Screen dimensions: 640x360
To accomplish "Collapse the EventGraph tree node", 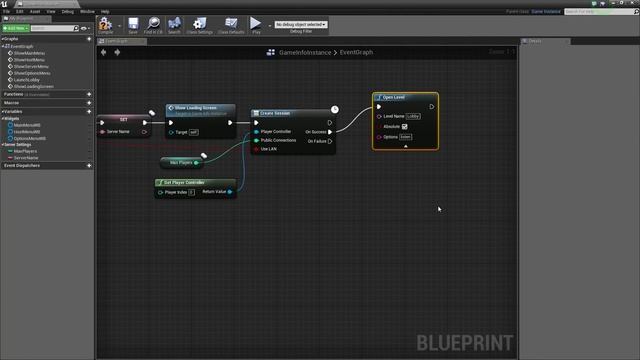I will [3, 46].
